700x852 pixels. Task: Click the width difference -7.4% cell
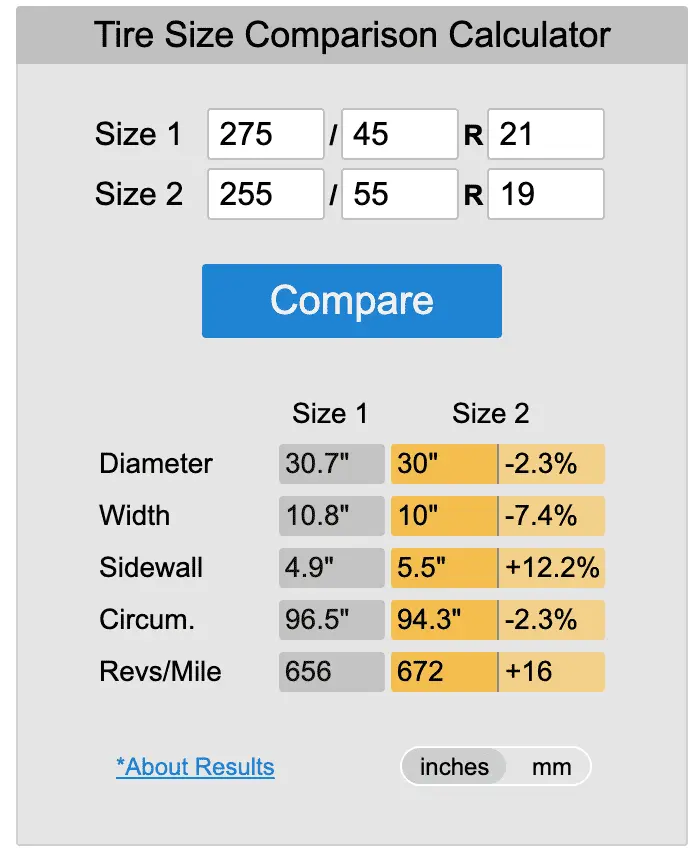(x=551, y=516)
